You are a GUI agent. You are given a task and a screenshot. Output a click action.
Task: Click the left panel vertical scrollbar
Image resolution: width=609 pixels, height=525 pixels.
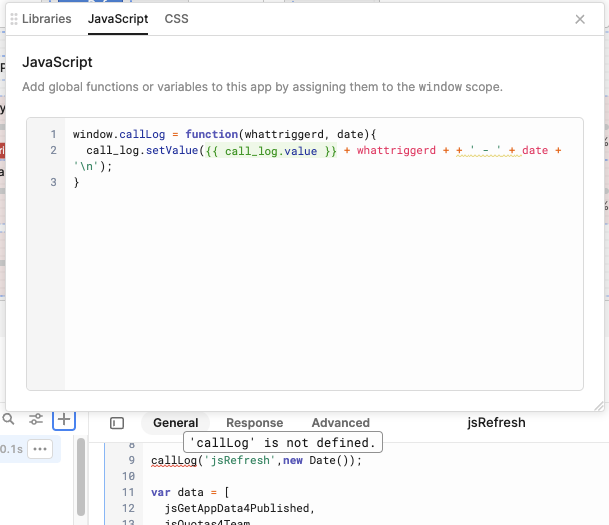[x=81, y=476]
